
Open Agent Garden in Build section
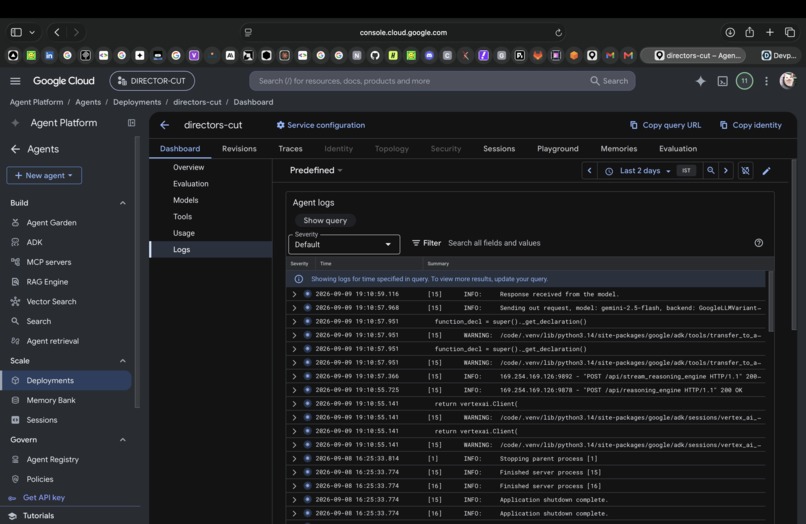(x=51, y=223)
